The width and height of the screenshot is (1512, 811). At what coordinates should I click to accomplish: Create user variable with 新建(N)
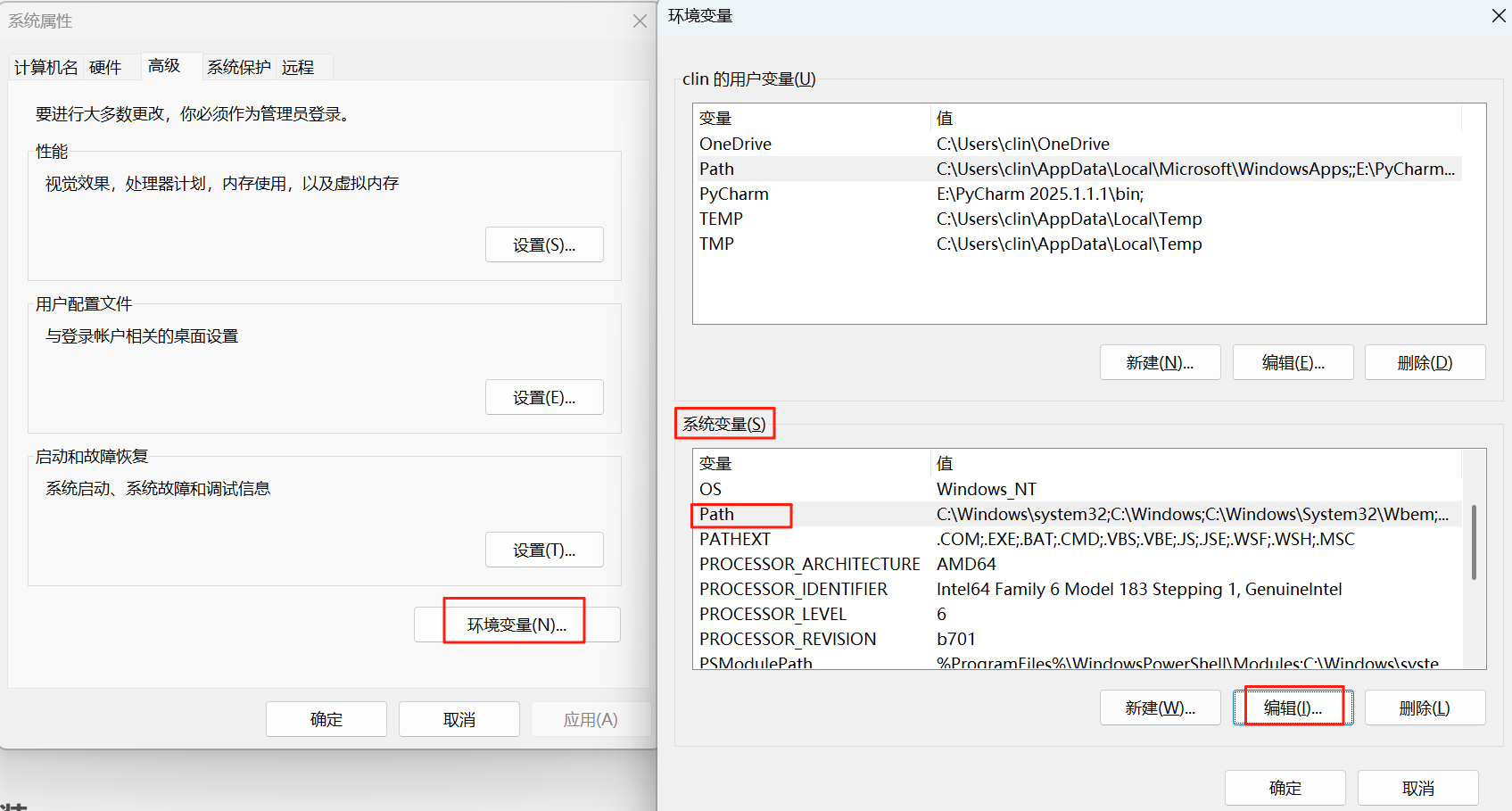[1160, 362]
